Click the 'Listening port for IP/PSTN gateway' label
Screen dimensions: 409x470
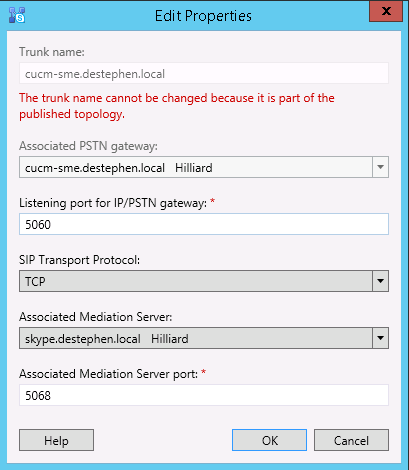[113, 203]
